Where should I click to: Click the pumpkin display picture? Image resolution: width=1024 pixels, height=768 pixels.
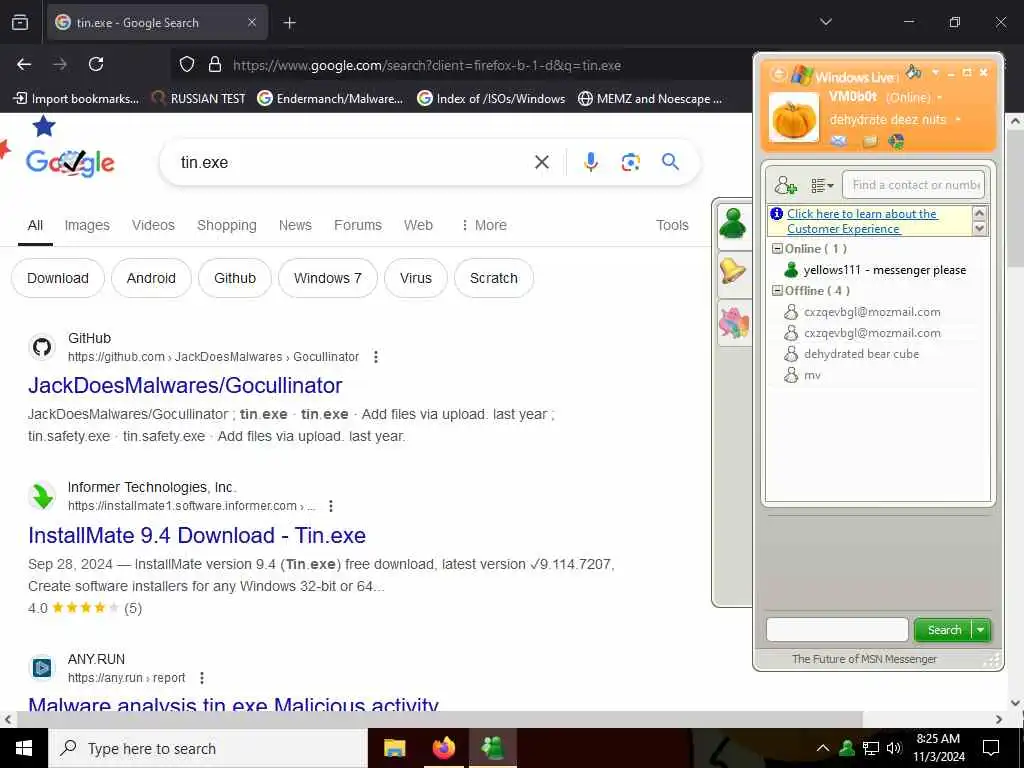point(793,118)
